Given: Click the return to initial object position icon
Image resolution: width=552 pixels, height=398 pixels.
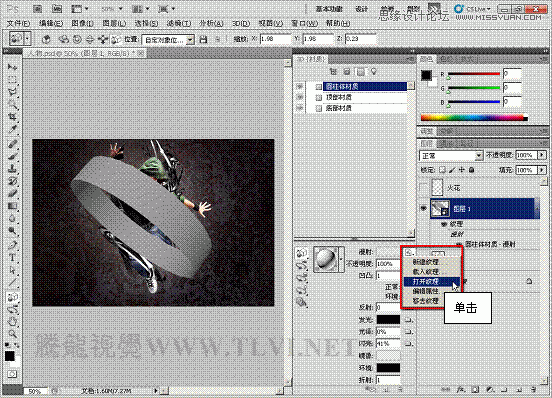Looking at the screenshot, I should 46,39.
